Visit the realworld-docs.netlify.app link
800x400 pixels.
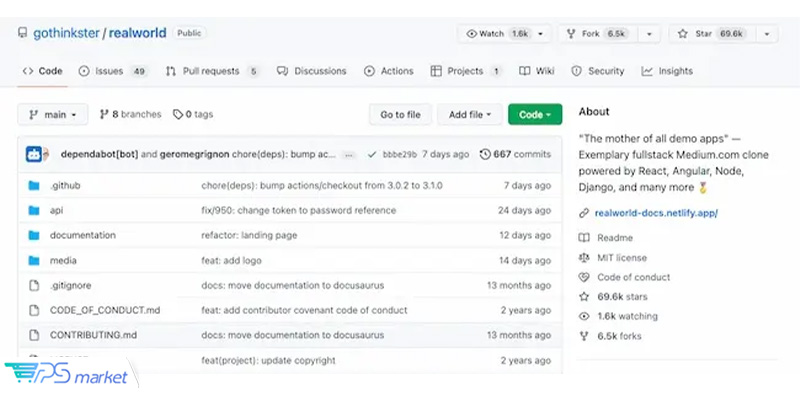click(656, 213)
